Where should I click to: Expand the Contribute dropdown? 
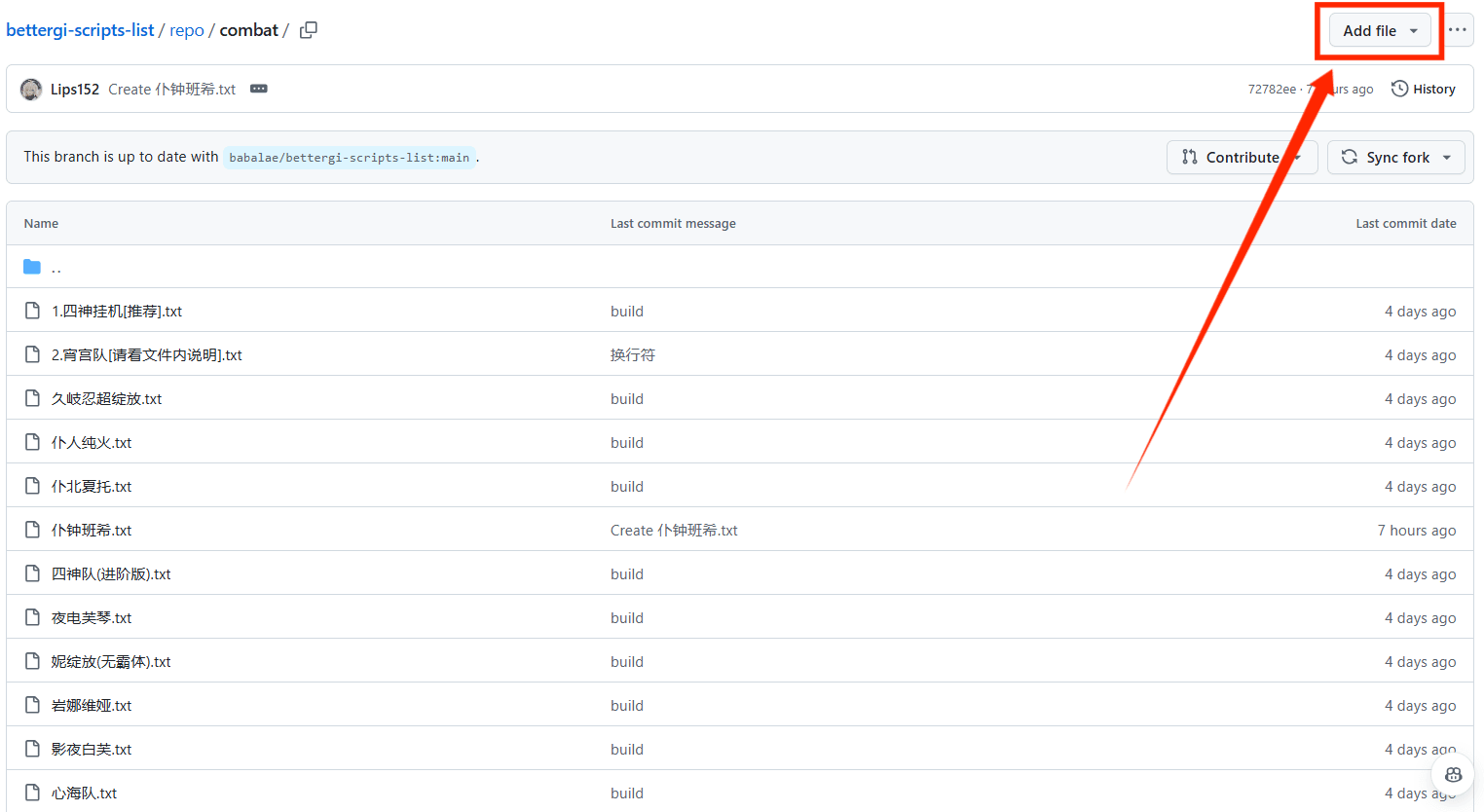(1242, 157)
